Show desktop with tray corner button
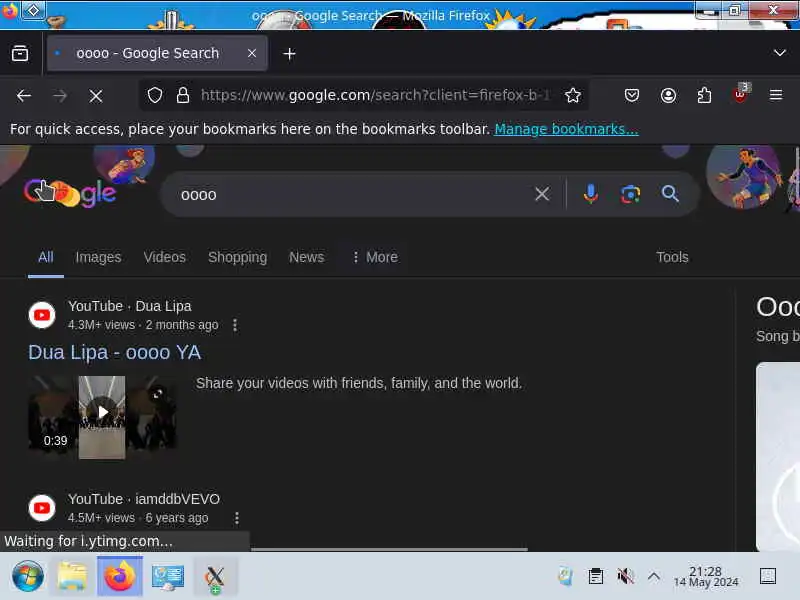800x600 pixels. point(767,577)
